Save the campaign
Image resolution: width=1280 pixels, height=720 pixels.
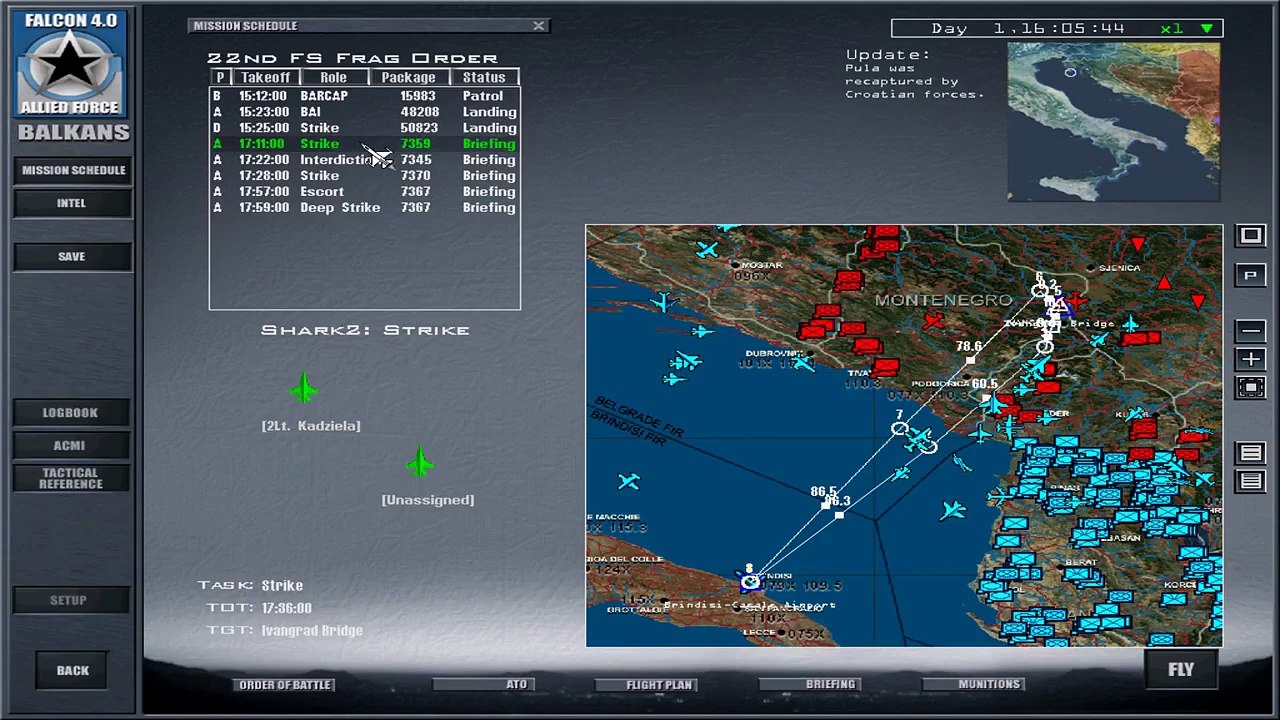click(72, 256)
